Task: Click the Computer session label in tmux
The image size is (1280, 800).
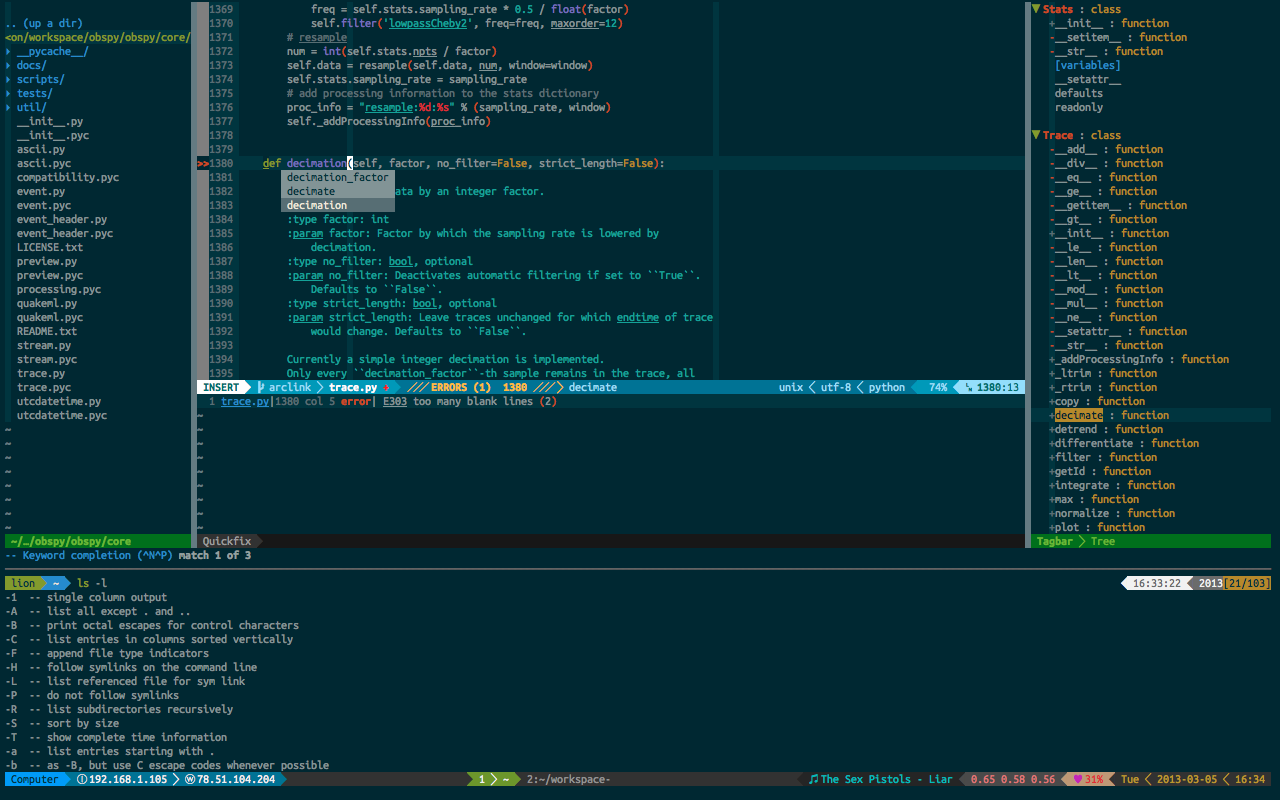Action: (35, 779)
